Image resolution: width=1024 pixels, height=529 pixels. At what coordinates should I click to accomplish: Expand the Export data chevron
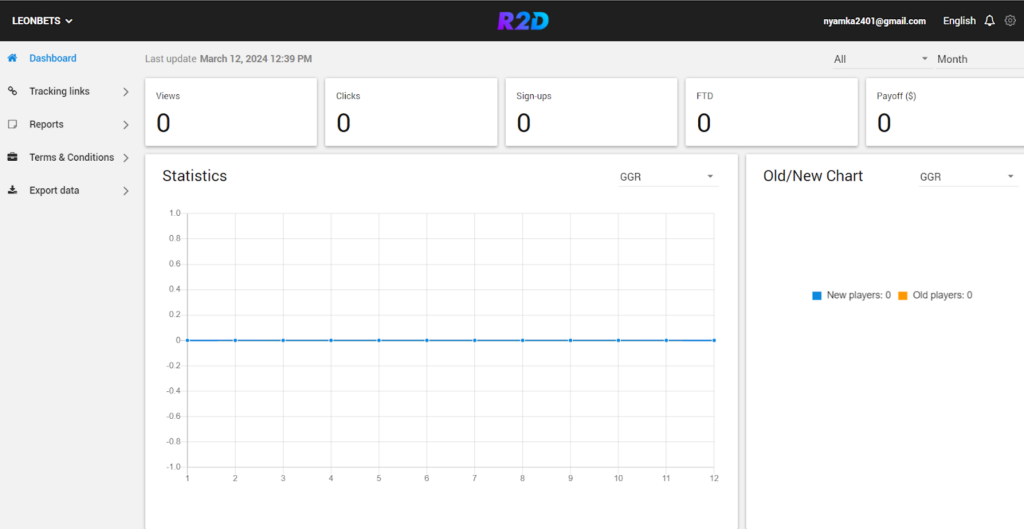point(126,191)
